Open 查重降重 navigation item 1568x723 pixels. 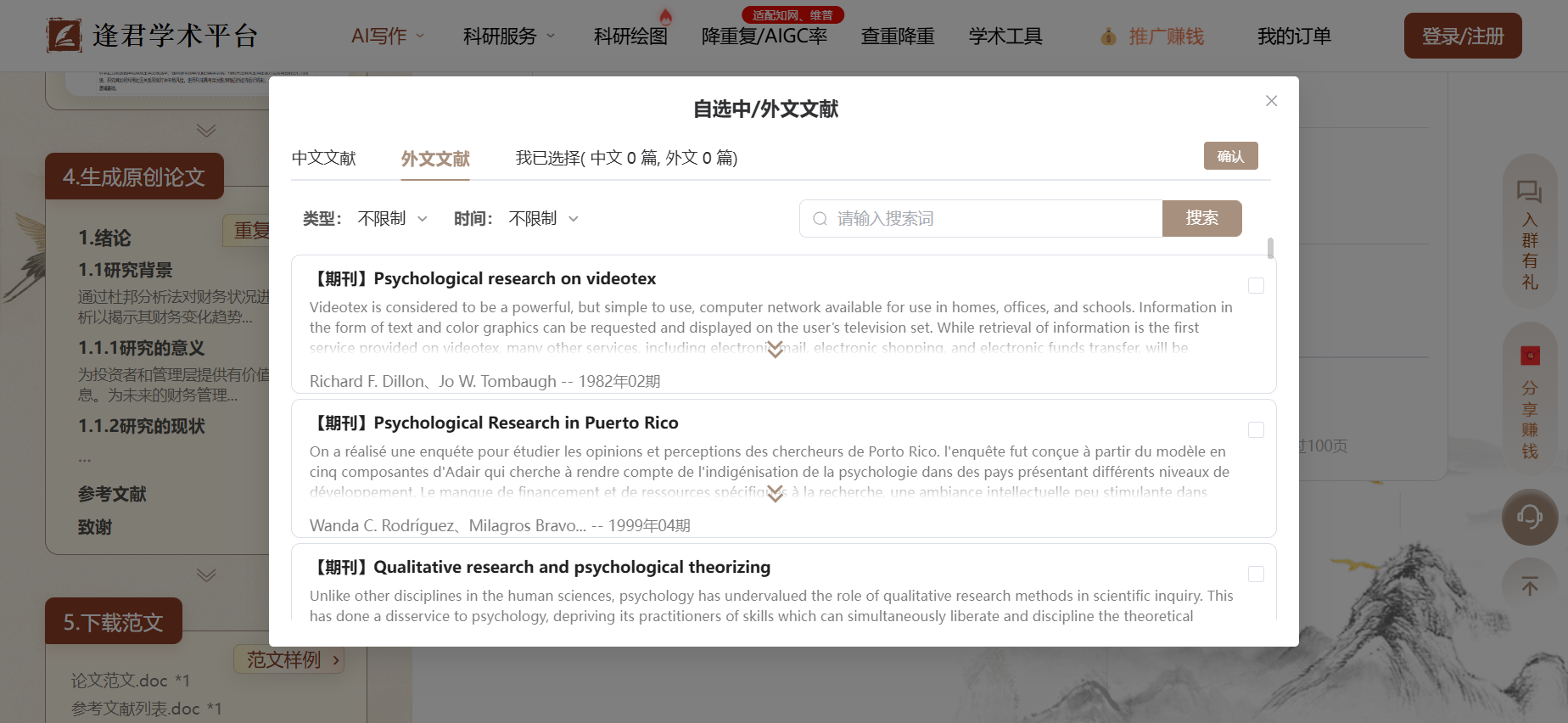898,36
